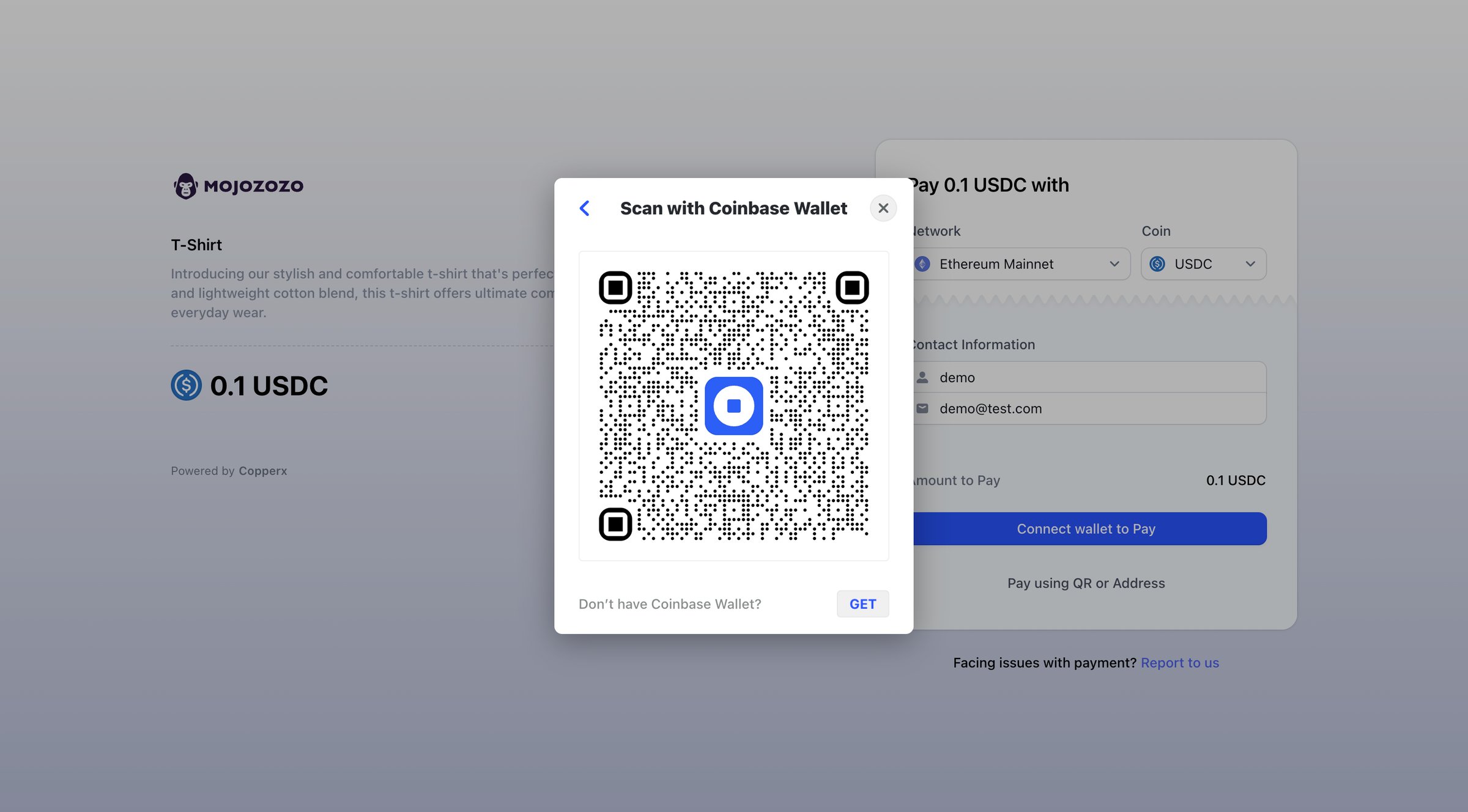Get Coinbase Wallet via GET button
The image size is (1468, 812).
[862, 604]
